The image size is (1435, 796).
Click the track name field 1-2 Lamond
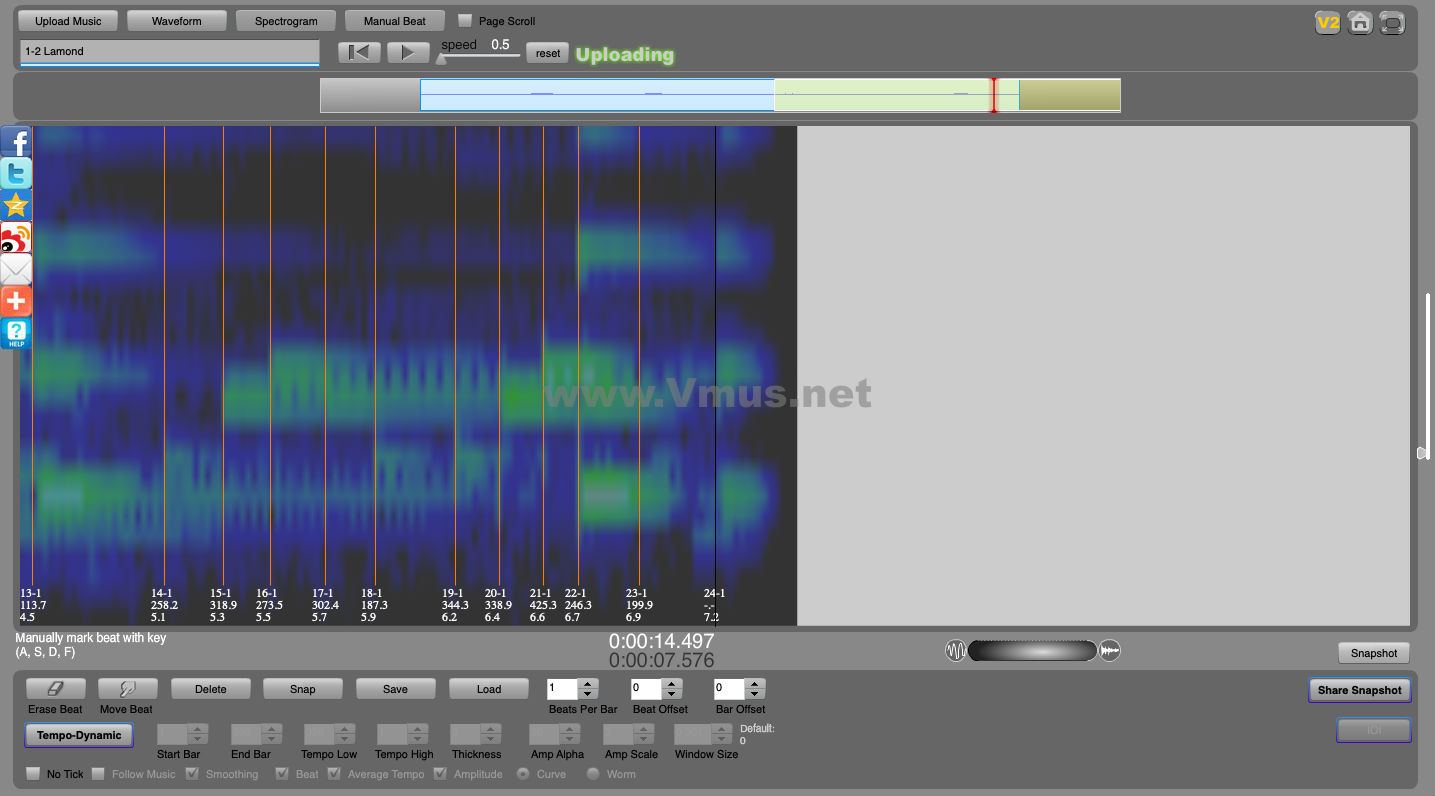point(169,52)
